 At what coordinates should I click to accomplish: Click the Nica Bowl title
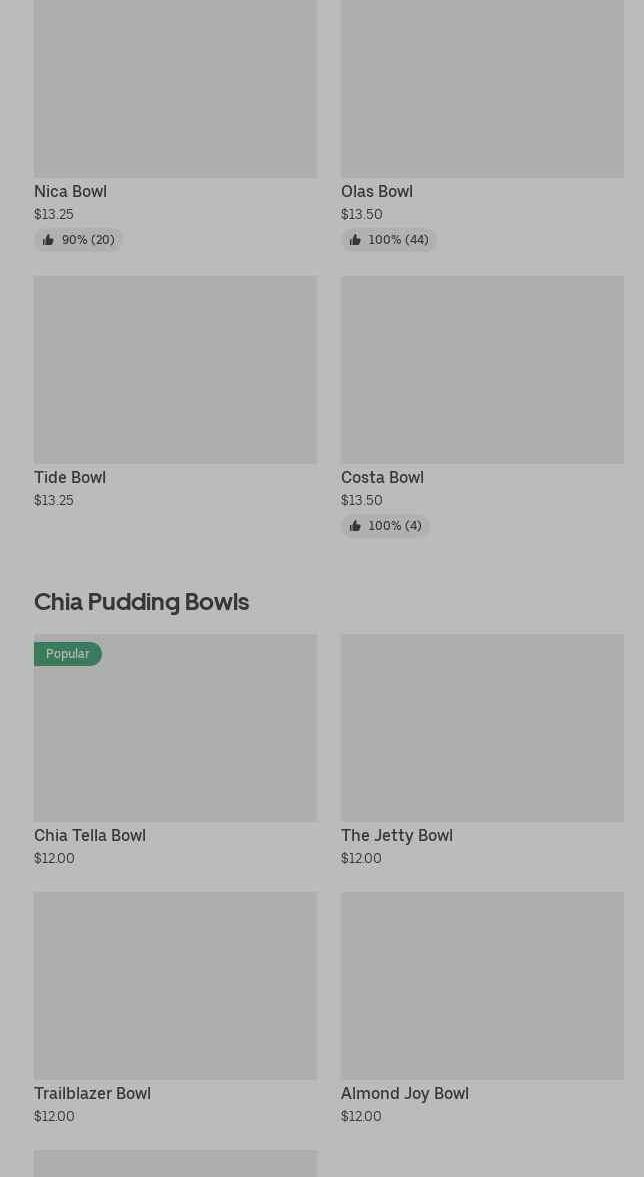[x=70, y=191]
